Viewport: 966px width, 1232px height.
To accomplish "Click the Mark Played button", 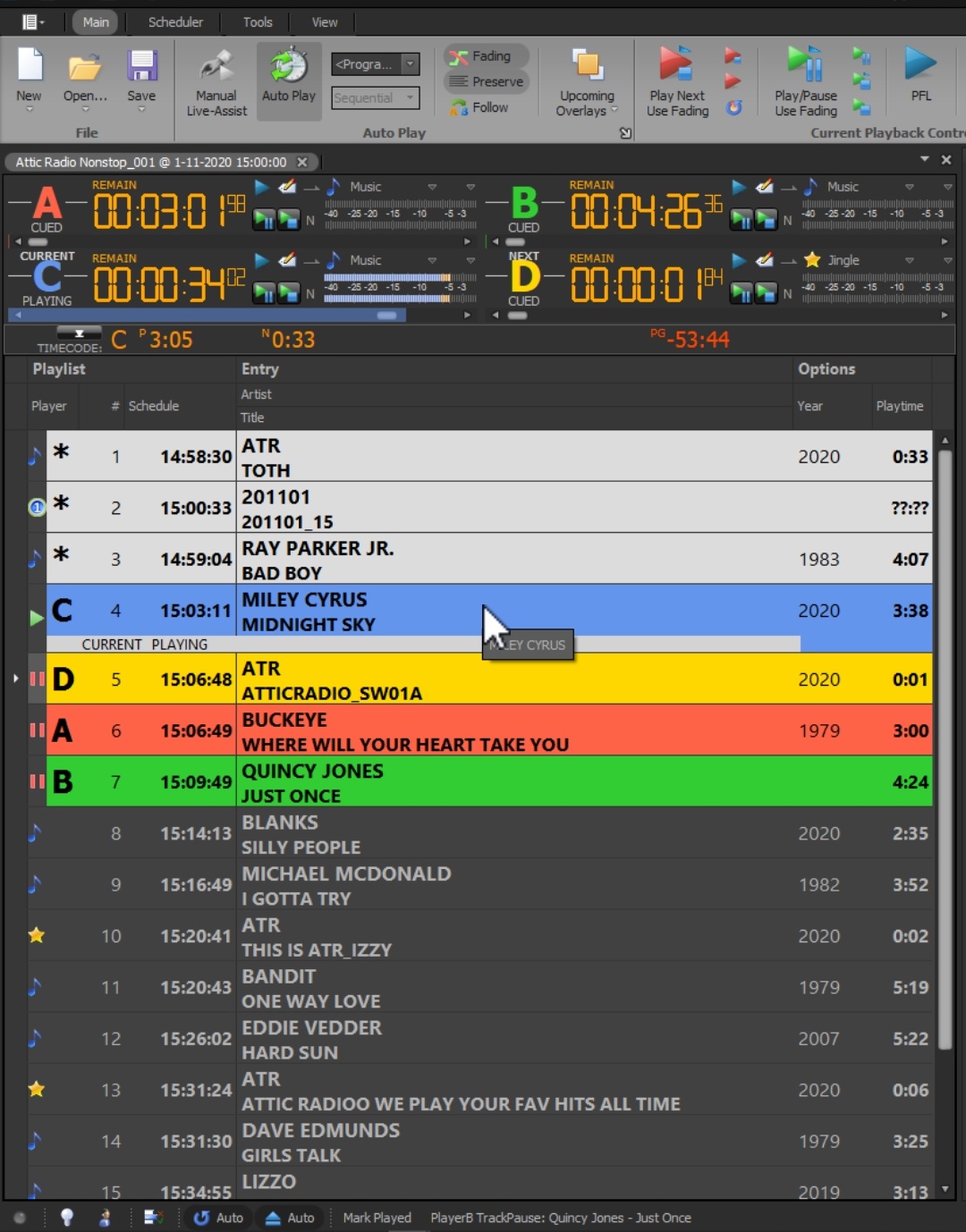I will point(377,1218).
